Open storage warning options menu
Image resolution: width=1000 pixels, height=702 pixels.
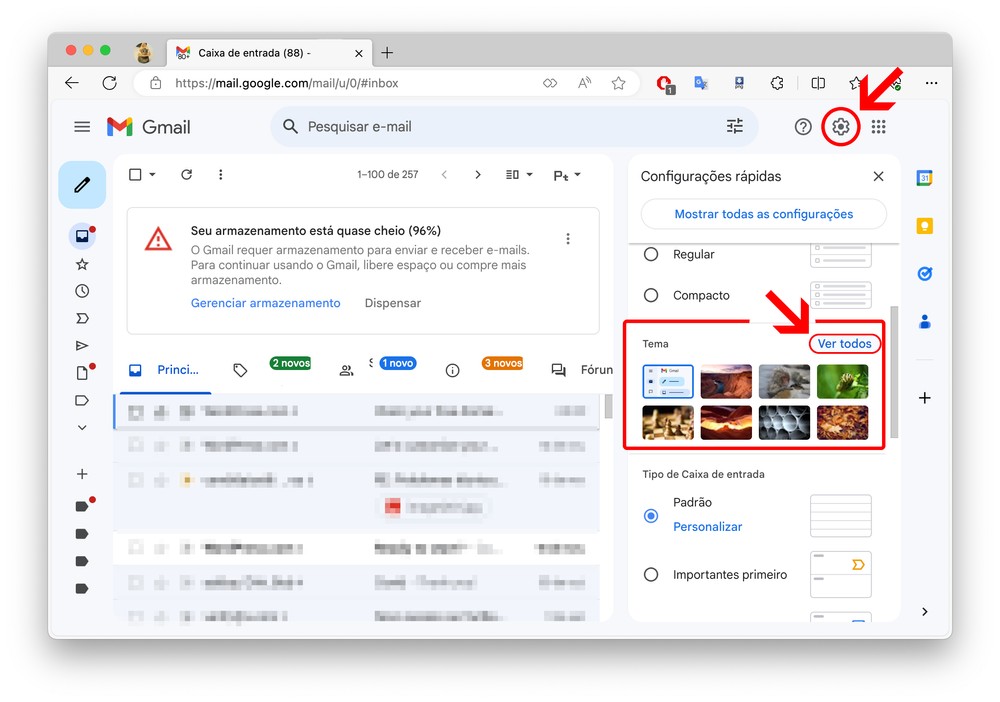pos(568,238)
